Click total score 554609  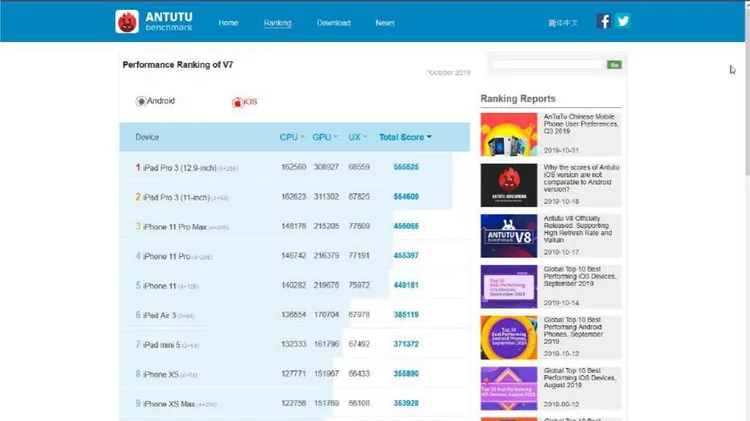[x=406, y=197]
